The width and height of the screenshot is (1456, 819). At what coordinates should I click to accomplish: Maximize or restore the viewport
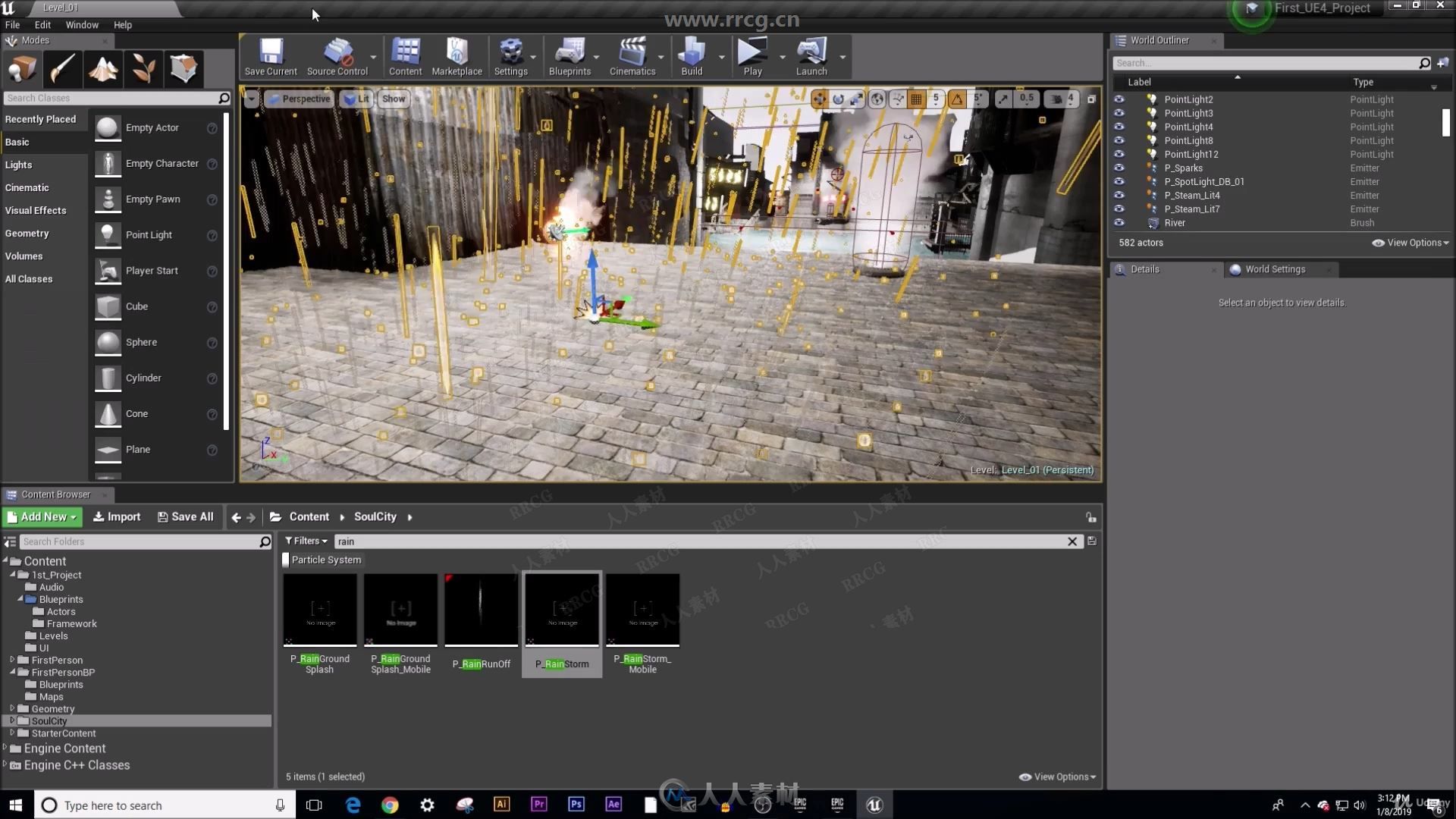[1091, 99]
